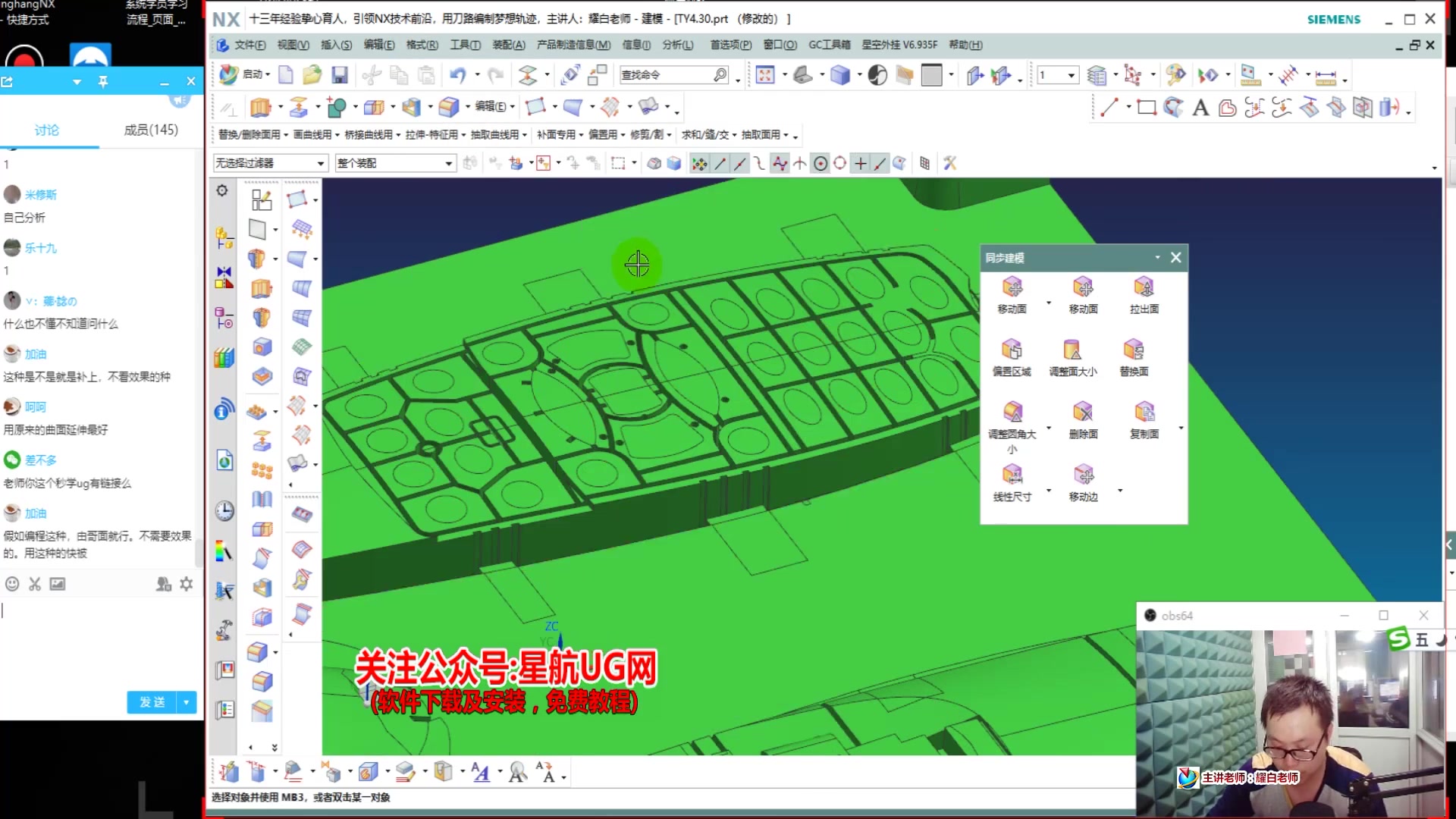Click the Move Face icon in the 同步建模 panel
1456x819 pixels.
1012,288
